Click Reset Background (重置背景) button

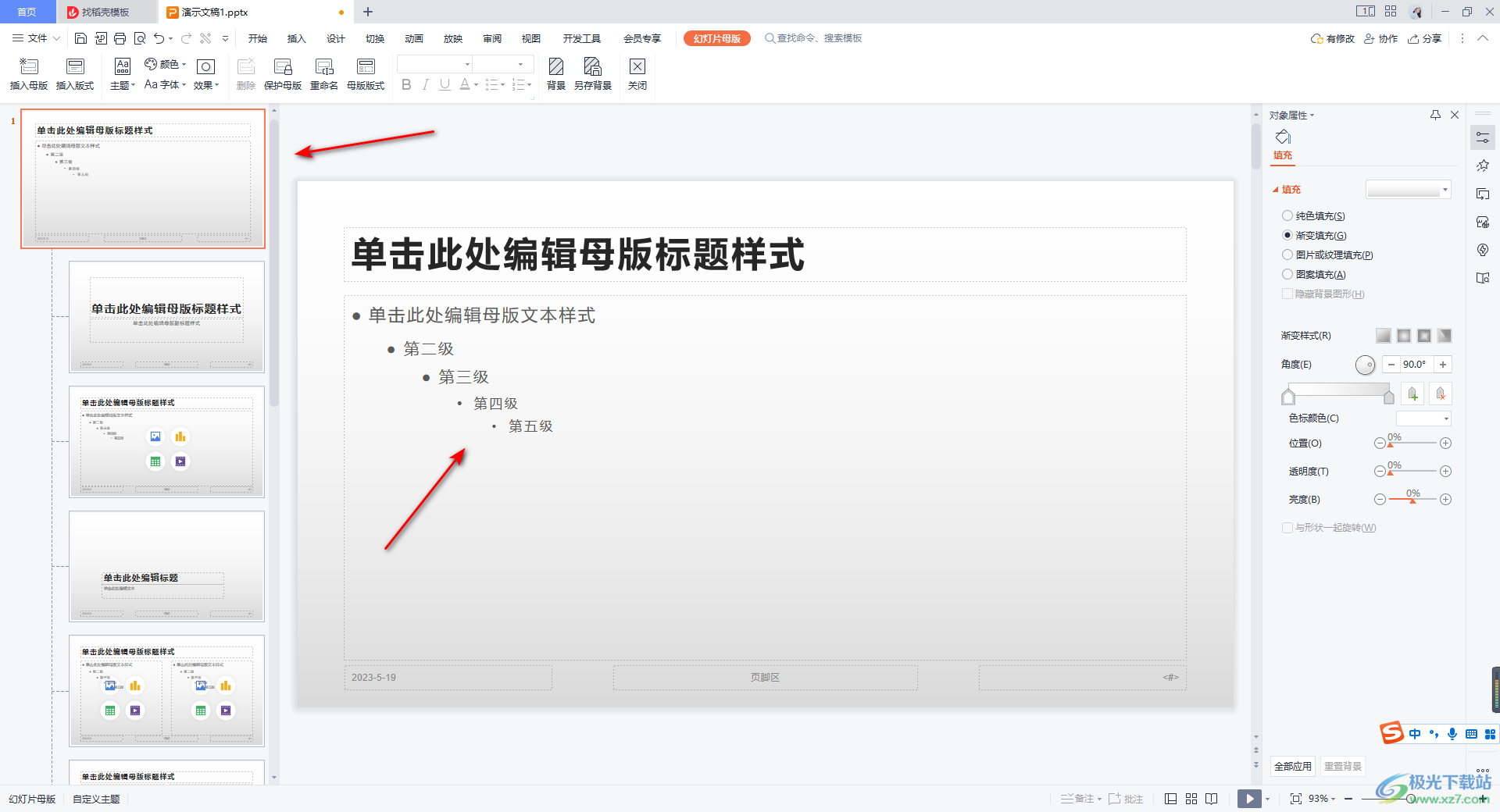tap(1343, 766)
